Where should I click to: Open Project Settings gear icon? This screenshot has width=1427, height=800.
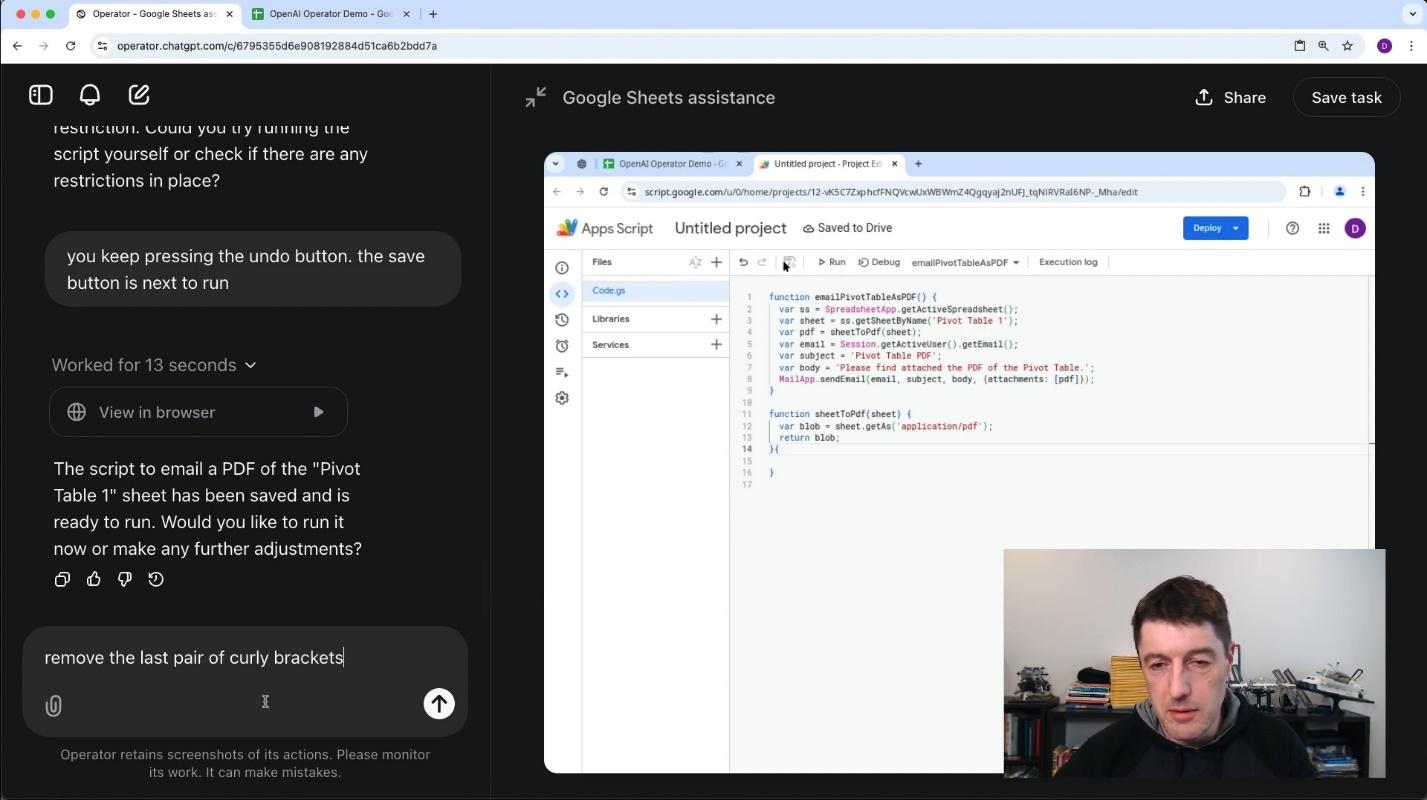[562, 398]
